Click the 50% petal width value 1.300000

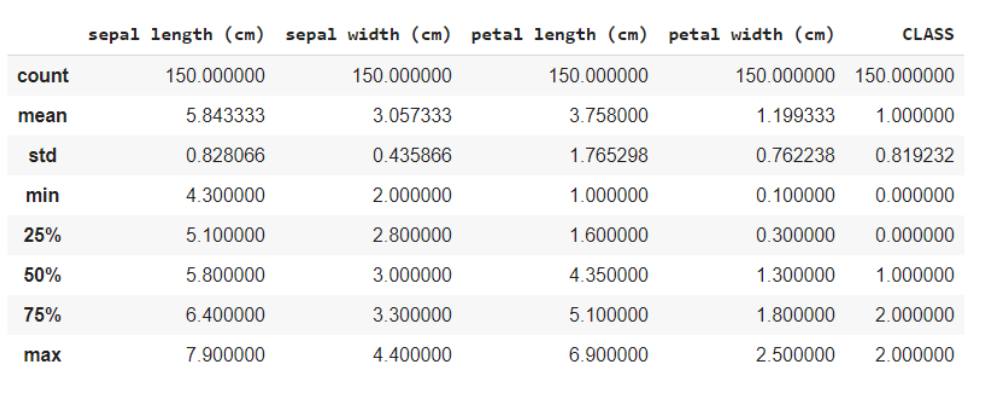(x=795, y=275)
